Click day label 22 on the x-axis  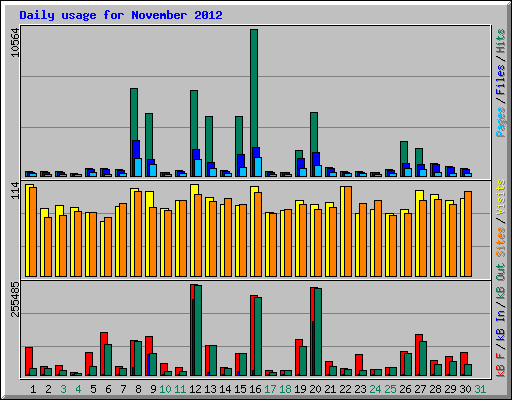click(x=345, y=389)
